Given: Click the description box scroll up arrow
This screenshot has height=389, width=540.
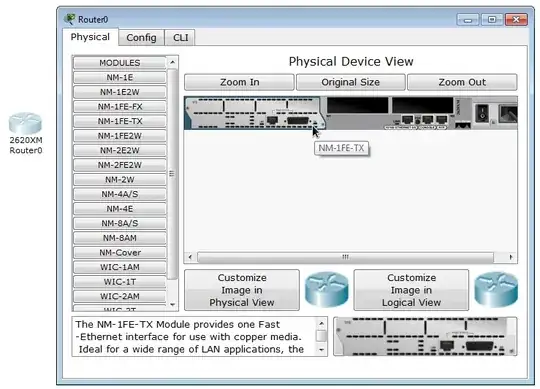Looking at the screenshot, I should [x=321, y=323].
